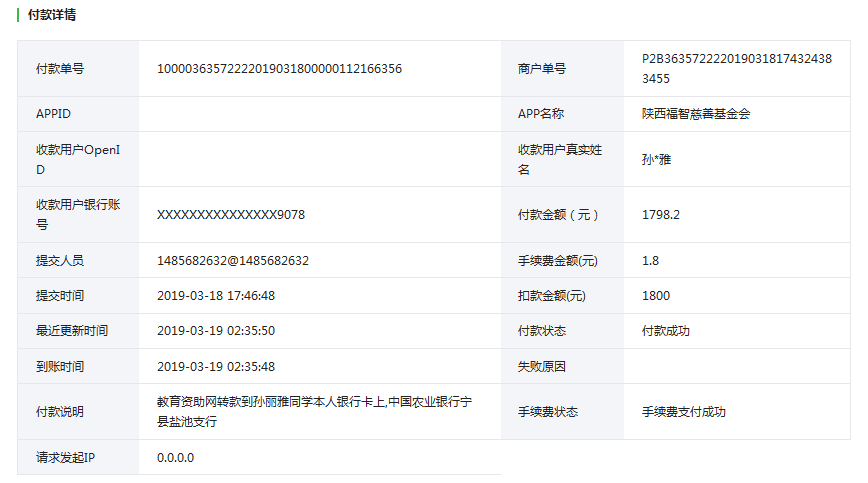Click the 付款说明 label

click(x=60, y=412)
